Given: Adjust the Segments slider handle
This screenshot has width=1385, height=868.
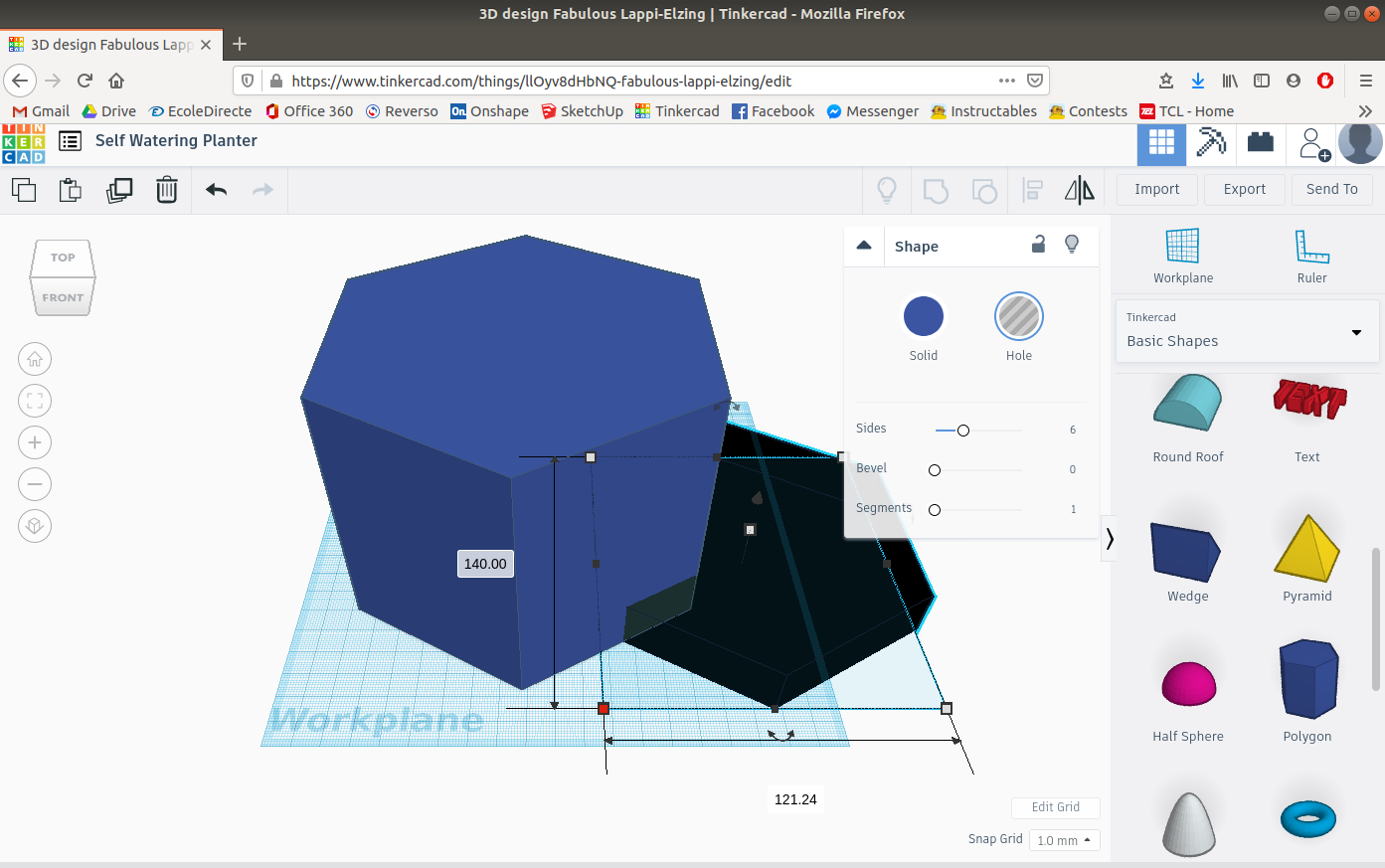Looking at the screenshot, I should pos(935,510).
